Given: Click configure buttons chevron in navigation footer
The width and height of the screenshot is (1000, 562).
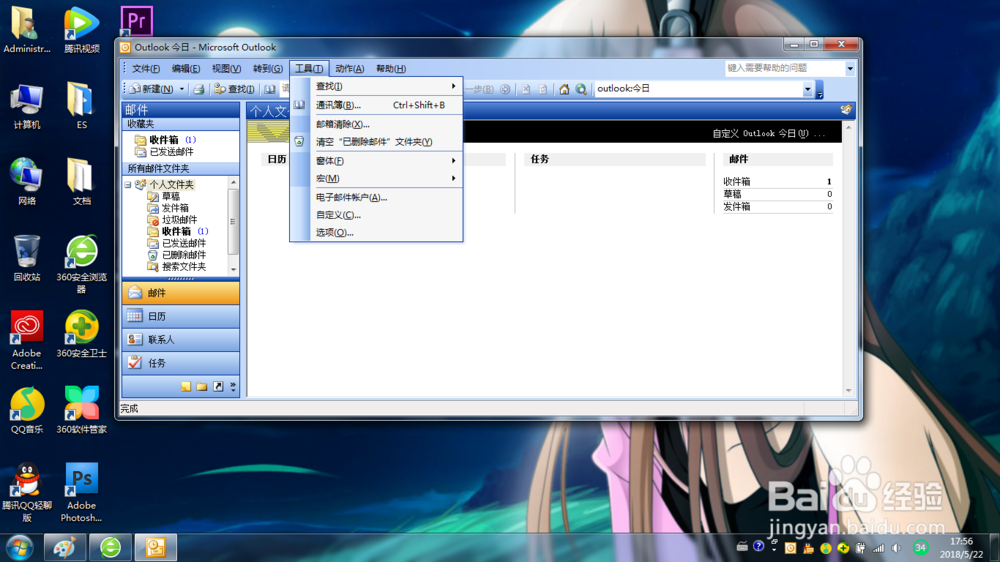Looking at the screenshot, I should pyautogui.click(x=233, y=387).
